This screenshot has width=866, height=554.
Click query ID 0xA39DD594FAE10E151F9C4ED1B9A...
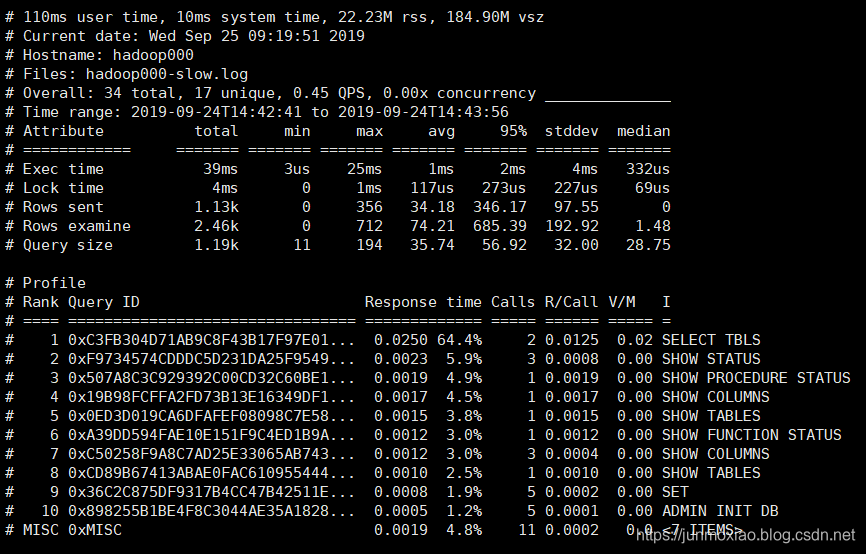pyautogui.click(x=212, y=435)
